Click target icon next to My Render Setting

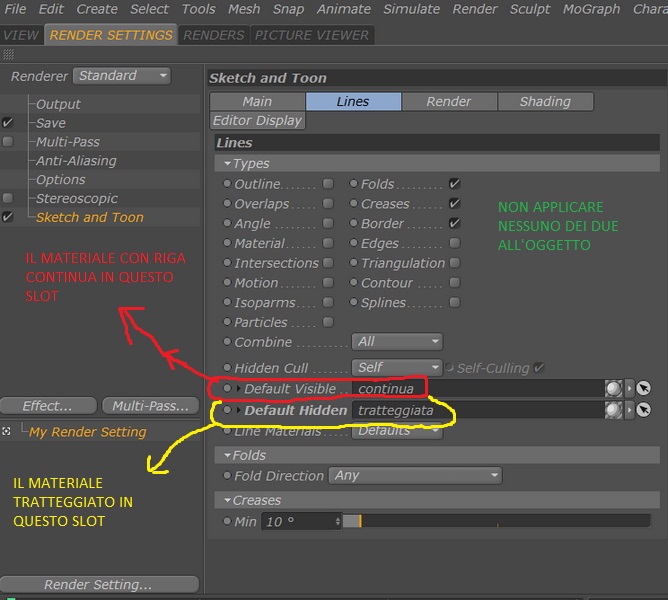coord(6,432)
